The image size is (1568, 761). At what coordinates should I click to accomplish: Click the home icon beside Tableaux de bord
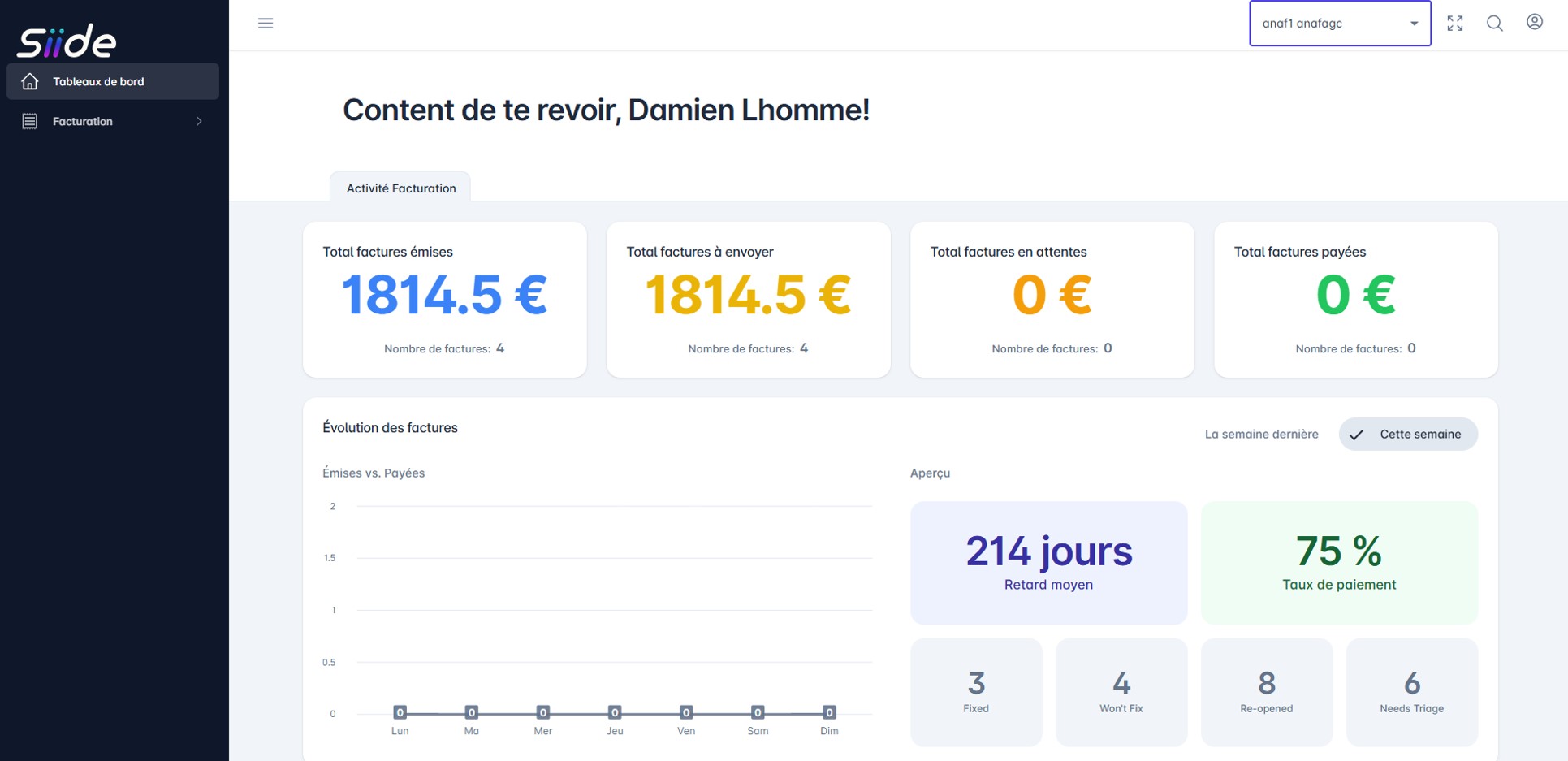[x=30, y=81]
